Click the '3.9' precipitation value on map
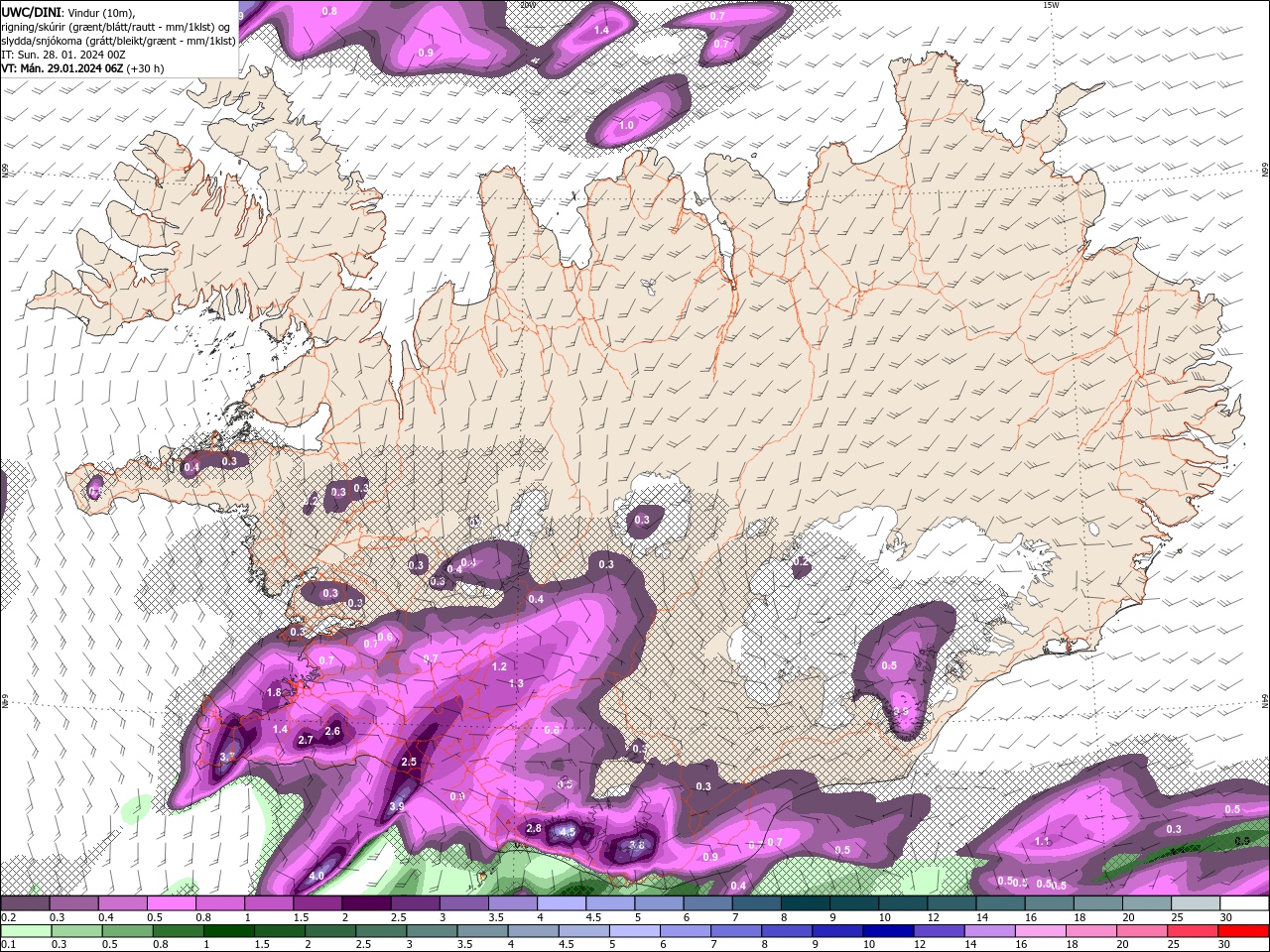The image size is (1270, 952). 397,806
